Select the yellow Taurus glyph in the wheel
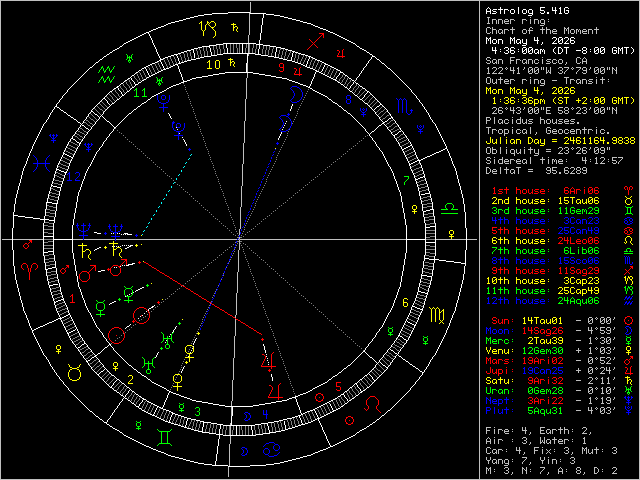 75,373
